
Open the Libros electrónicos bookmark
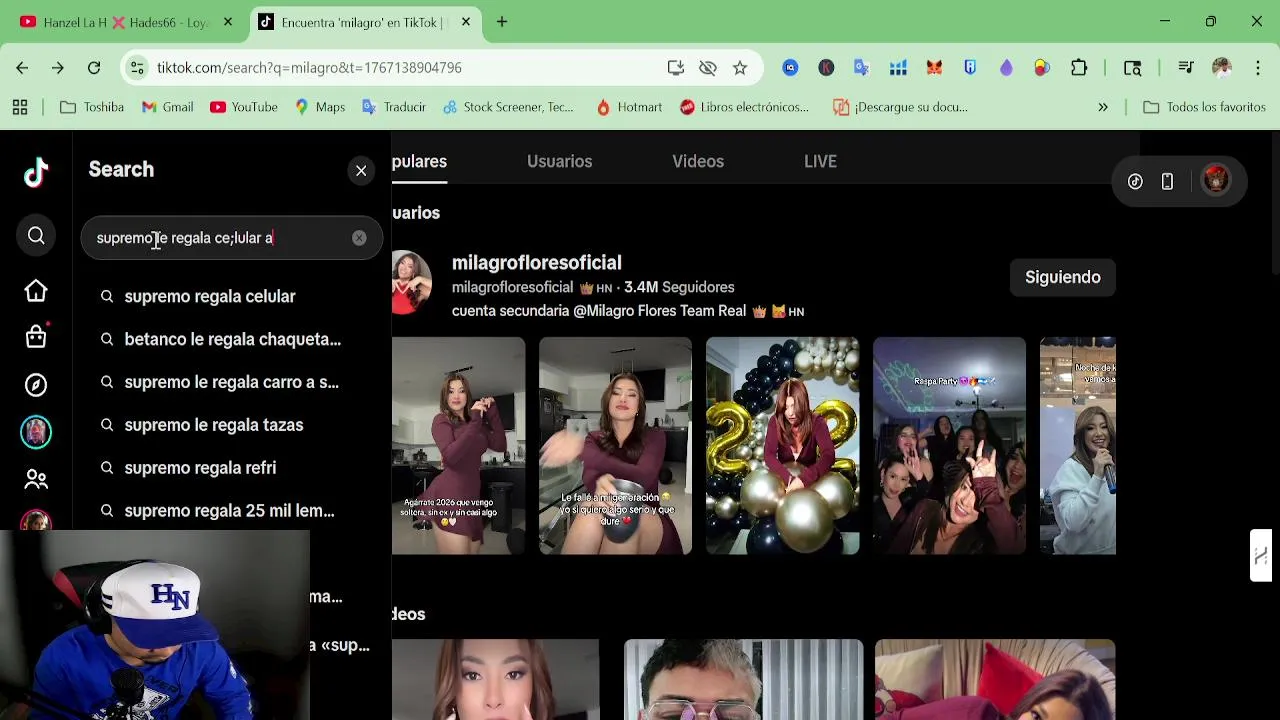(x=744, y=107)
